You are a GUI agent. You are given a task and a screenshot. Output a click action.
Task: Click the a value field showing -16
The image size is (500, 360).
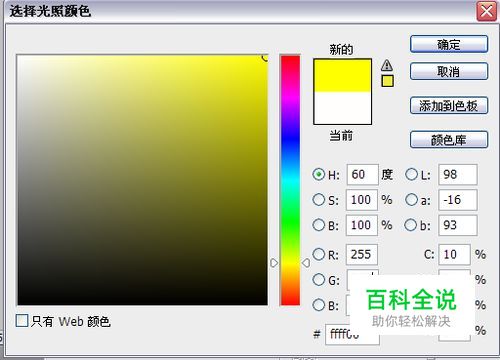coord(458,200)
